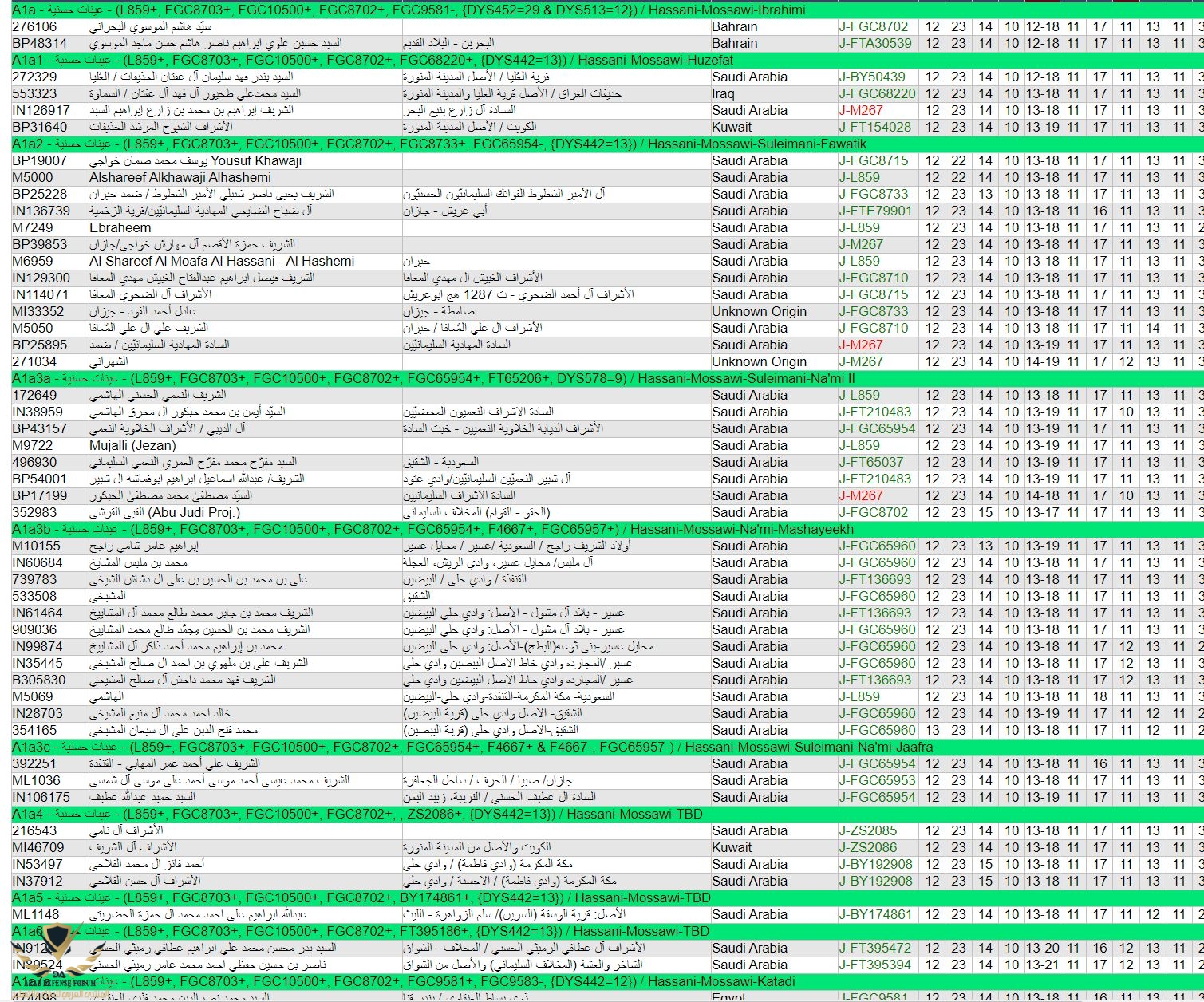Open red J-M267 in row IN126917

click(x=861, y=111)
